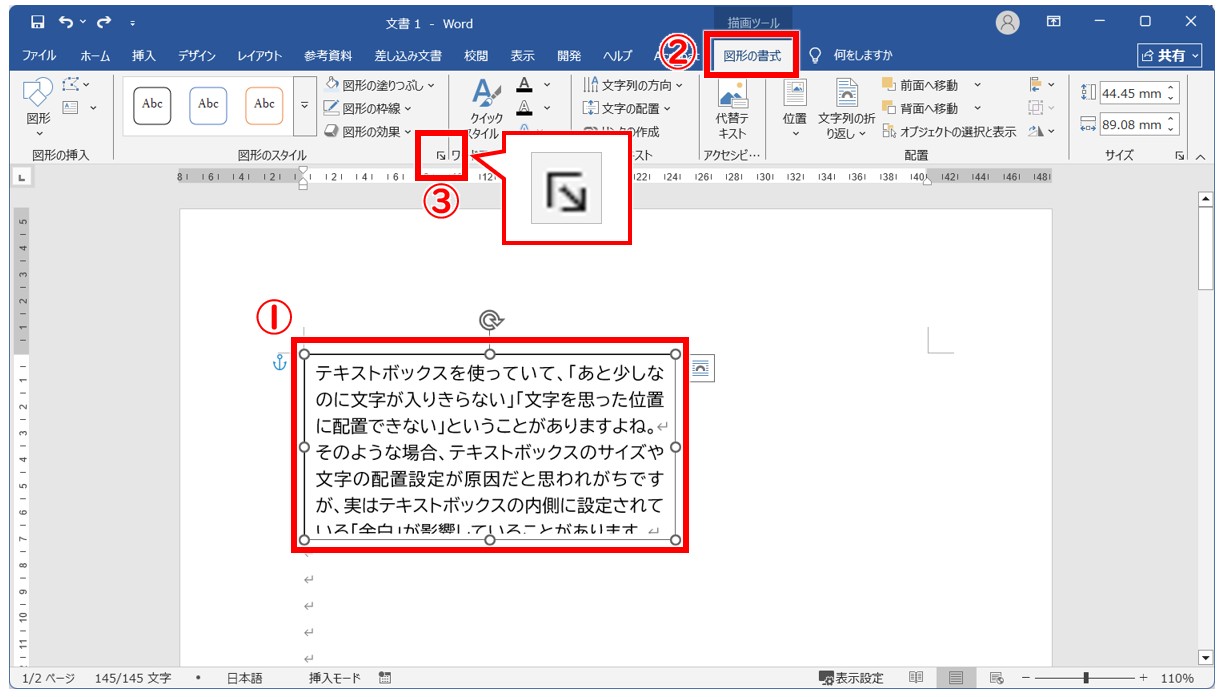Open layout options icon beside text box
The height and width of the screenshot is (697, 1224).
coord(701,369)
